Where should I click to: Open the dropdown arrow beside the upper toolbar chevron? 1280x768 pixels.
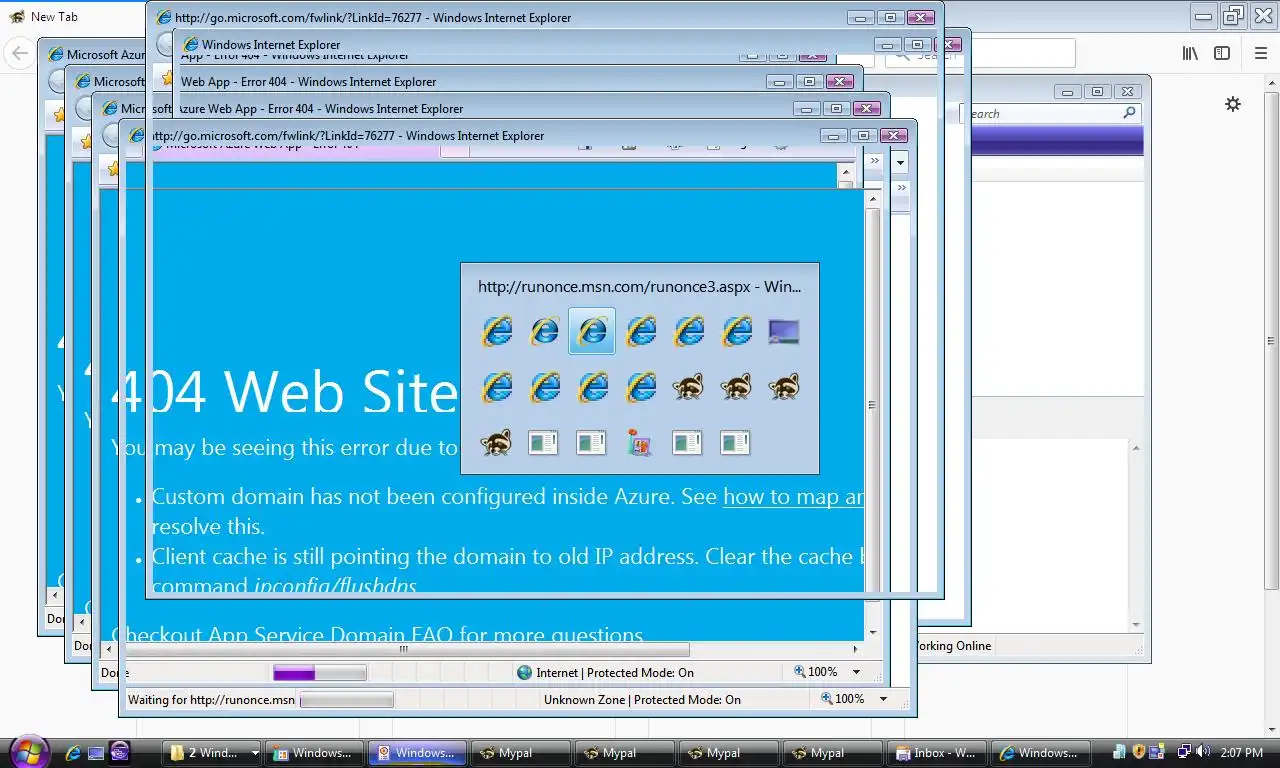pyautogui.click(x=900, y=162)
